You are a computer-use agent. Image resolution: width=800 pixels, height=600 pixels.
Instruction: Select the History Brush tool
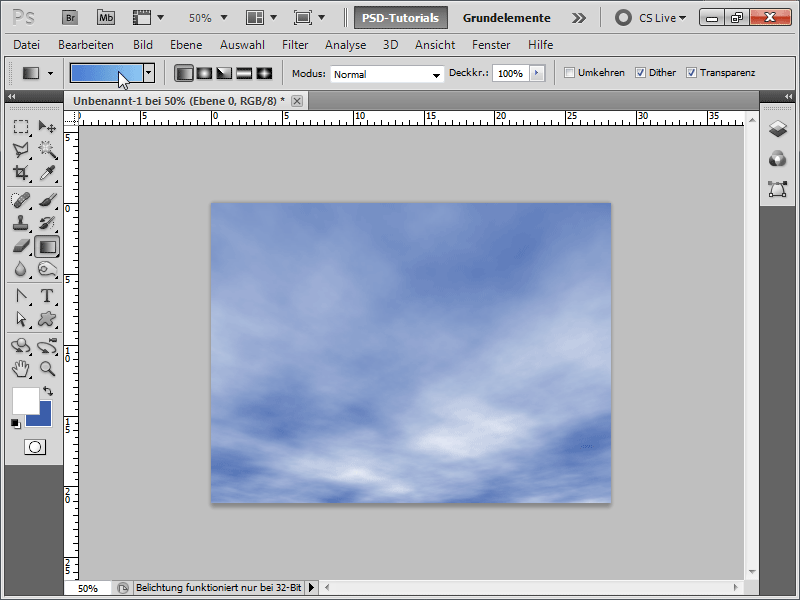pyautogui.click(x=47, y=223)
